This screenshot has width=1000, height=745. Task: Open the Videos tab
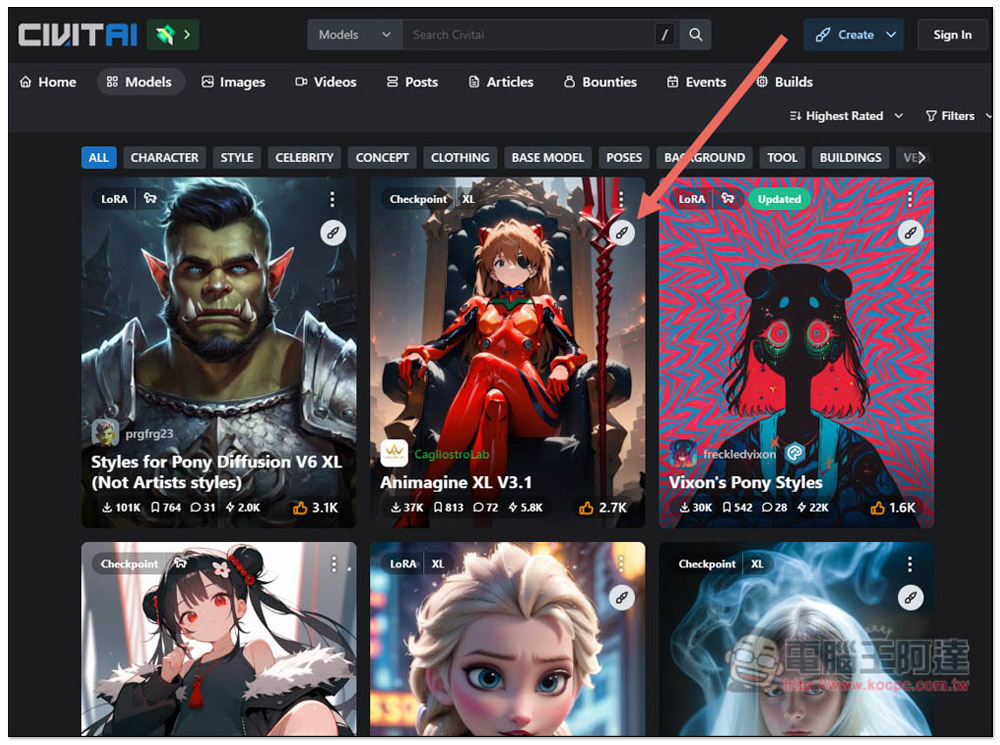(x=326, y=82)
